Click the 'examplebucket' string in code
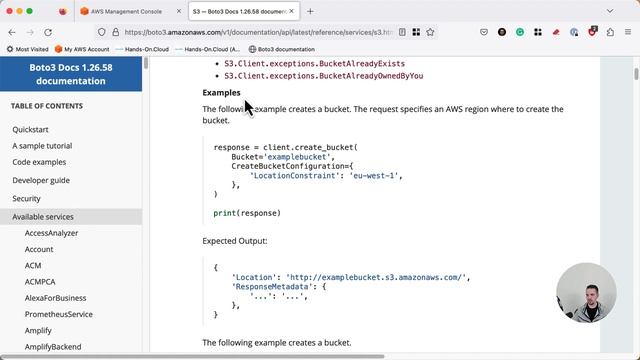Screen dimensions: 640x360 click(x=297, y=157)
